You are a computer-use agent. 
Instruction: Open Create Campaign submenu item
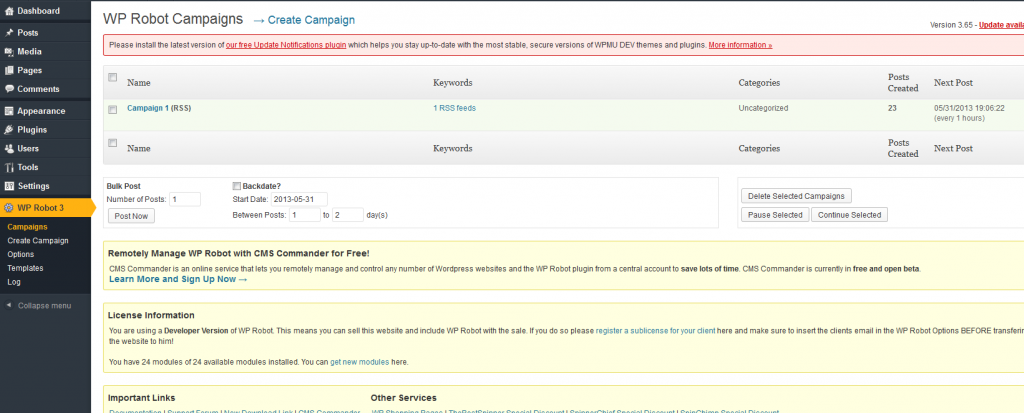pyautogui.click(x=37, y=241)
